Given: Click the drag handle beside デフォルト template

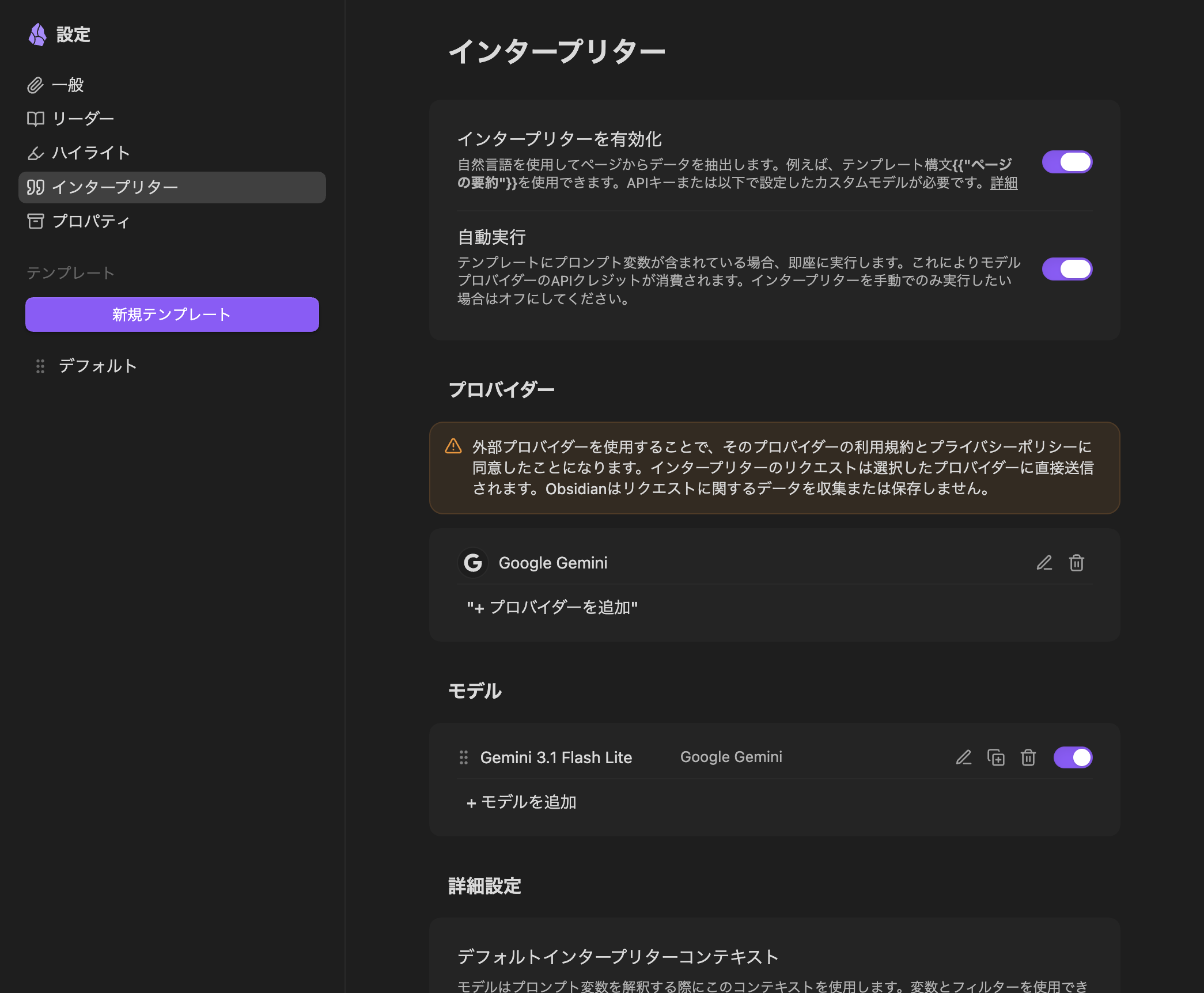Looking at the screenshot, I should [x=40, y=366].
